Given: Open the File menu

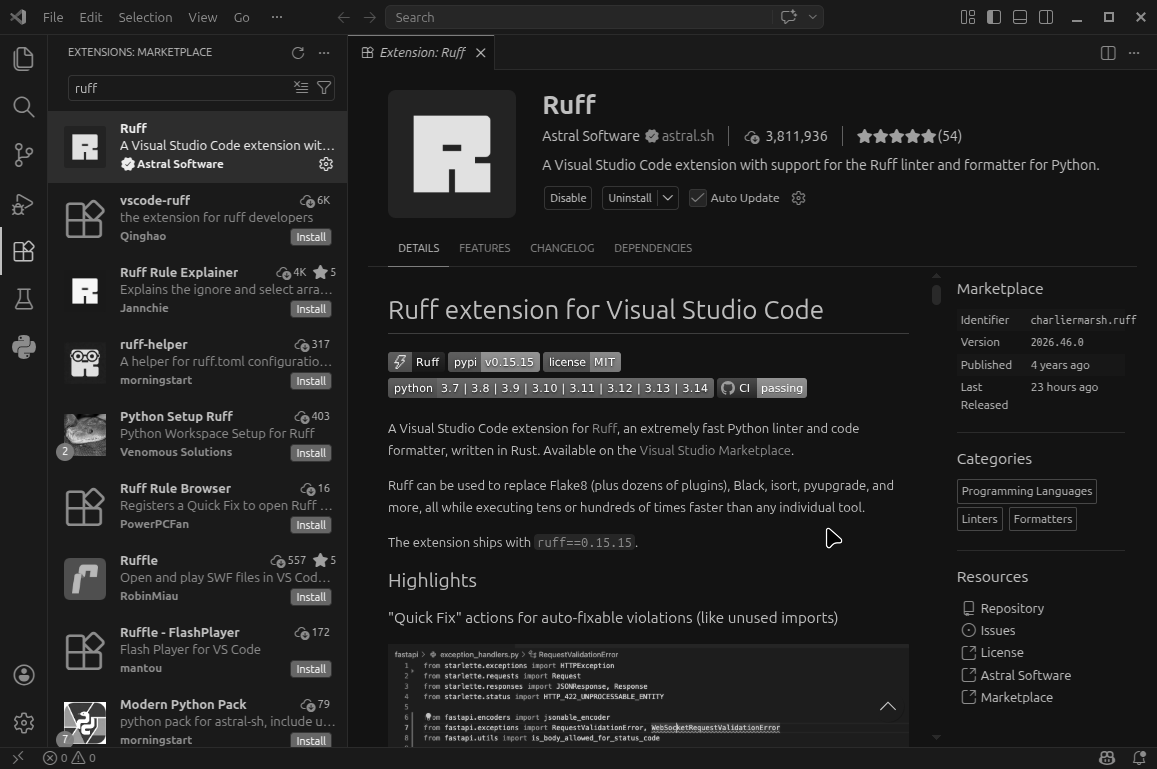Looking at the screenshot, I should pyautogui.click(x=53, y=17).
